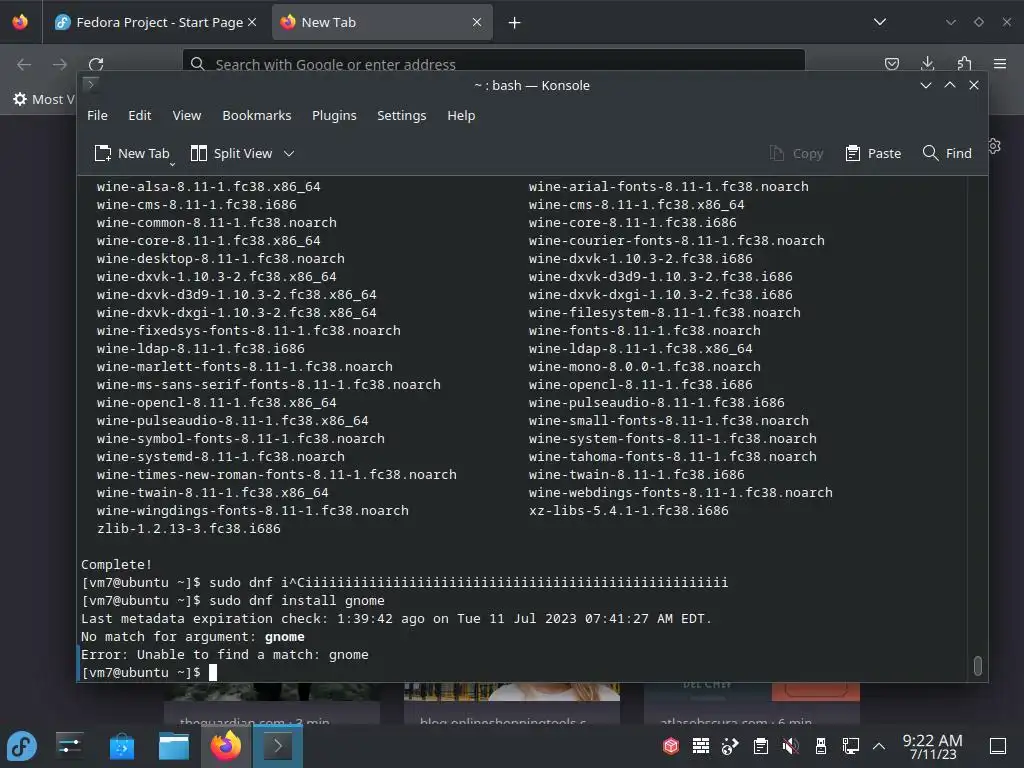Image resolution: width=1024 pixels, height=768 pixels.
Task: Open Konsole Help menu
Action: (x=461, y=116)
